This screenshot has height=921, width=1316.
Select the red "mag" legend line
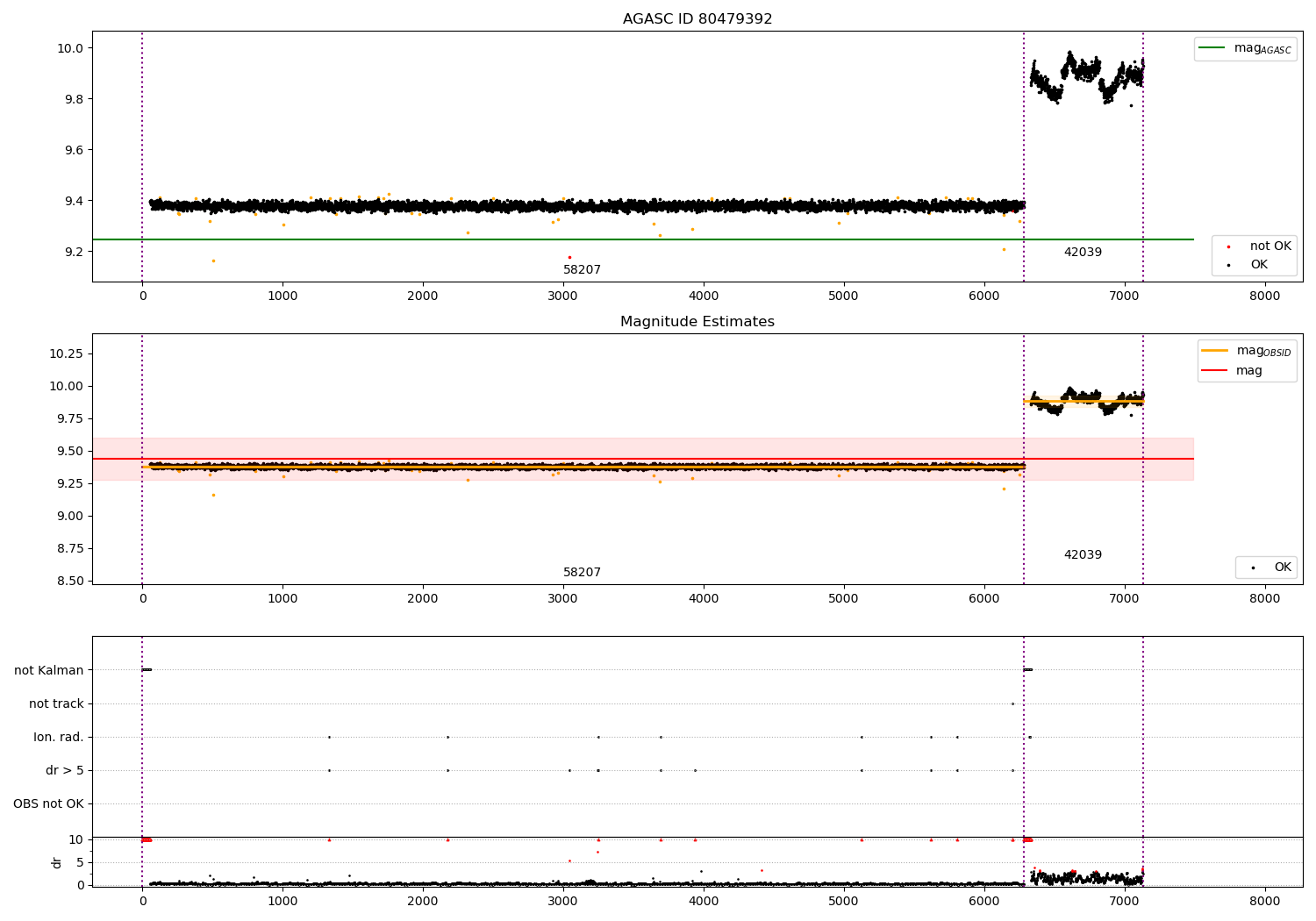[x=1215, y=370]
